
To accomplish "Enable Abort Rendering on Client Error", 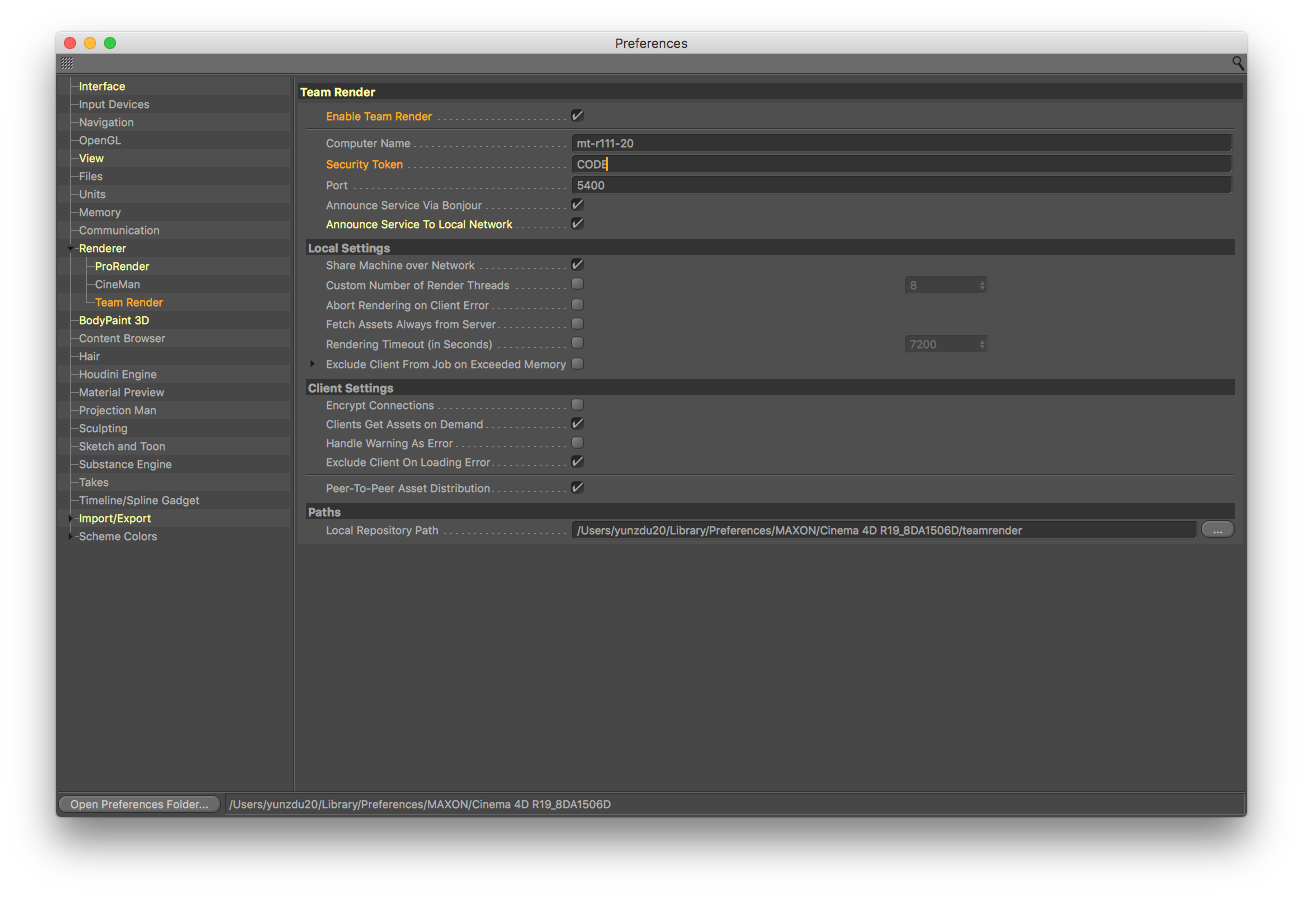I will point(577,305).
